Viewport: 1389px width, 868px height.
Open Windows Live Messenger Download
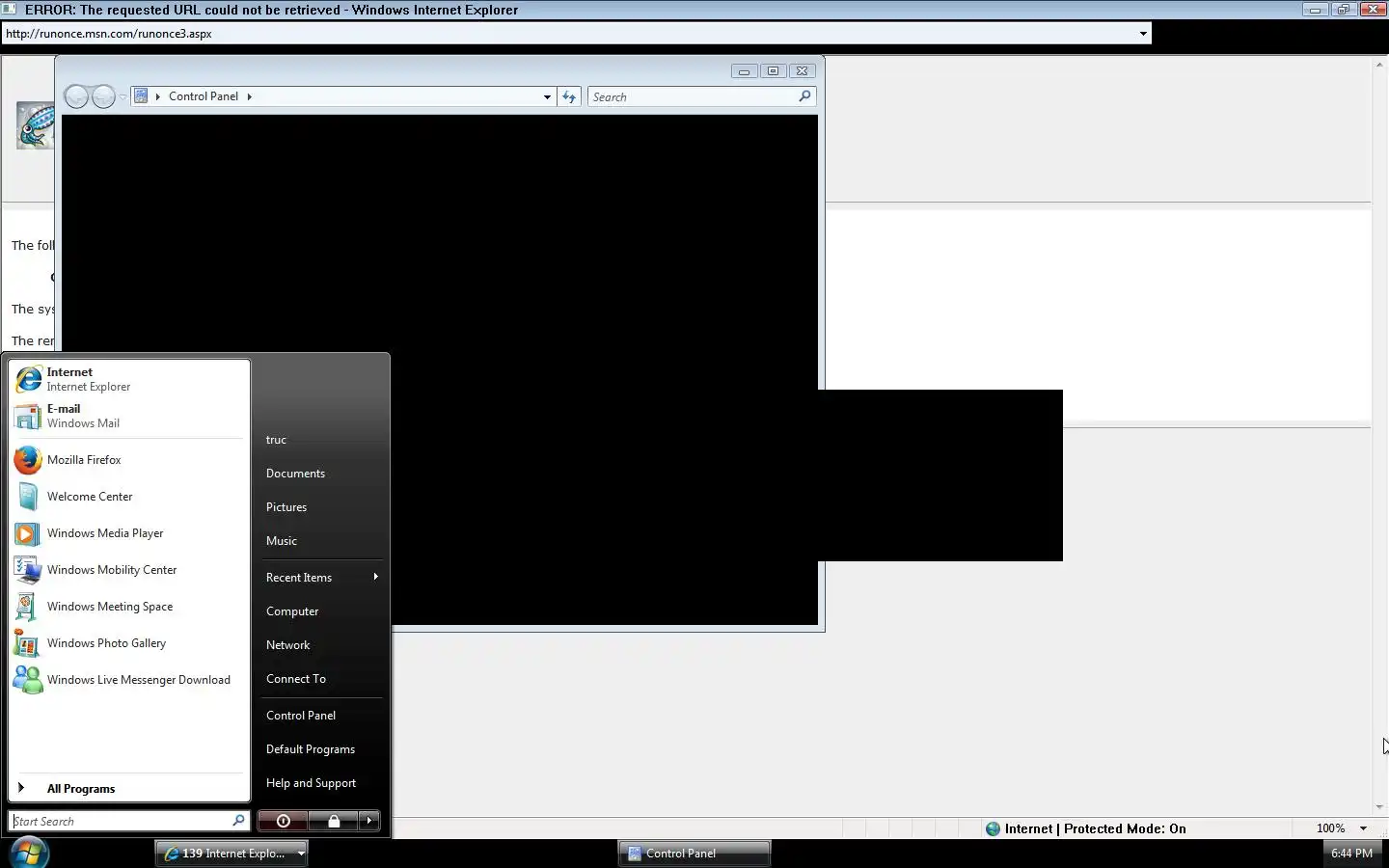[x=129, y=680]
